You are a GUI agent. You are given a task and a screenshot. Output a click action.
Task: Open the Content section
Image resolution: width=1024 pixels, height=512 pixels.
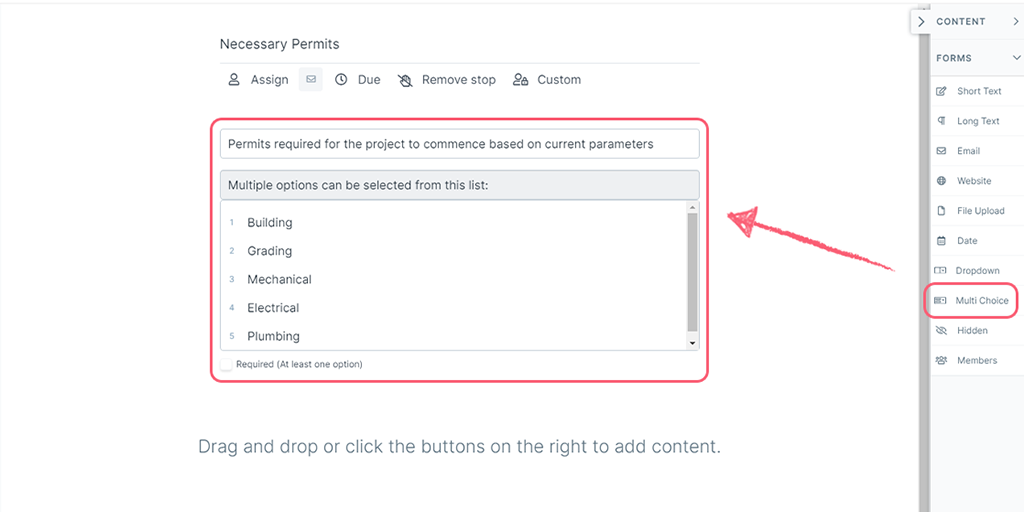coord(960,21)
